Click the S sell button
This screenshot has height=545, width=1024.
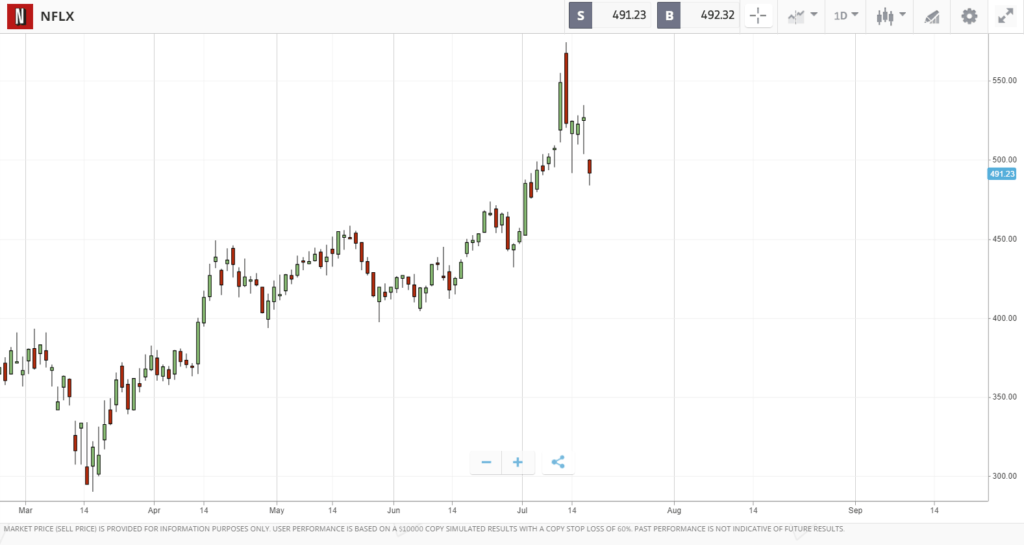click(581, 16)
